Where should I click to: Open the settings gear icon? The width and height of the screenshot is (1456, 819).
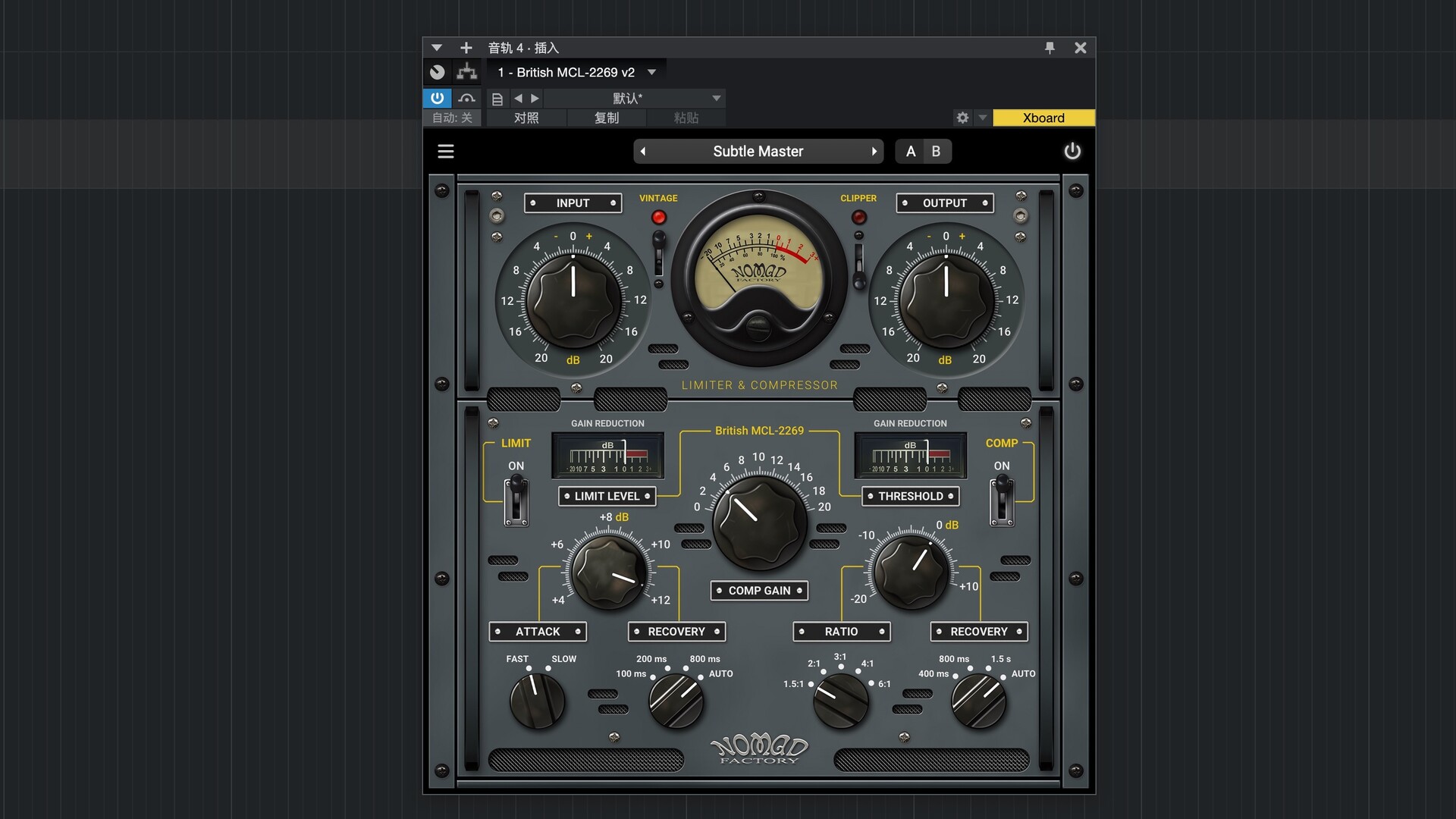(962, 118)
